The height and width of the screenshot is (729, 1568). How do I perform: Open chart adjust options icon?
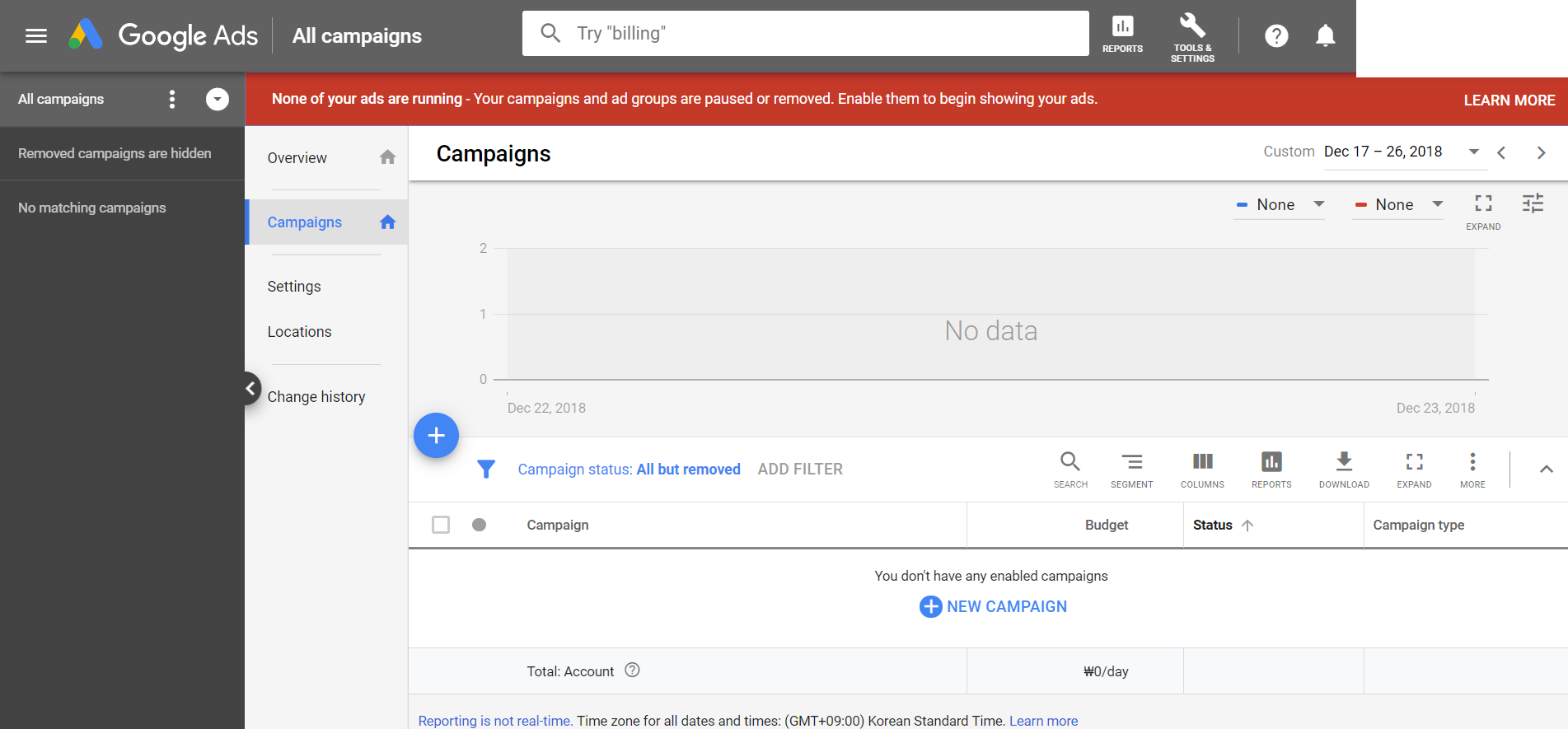tap(1533, 203)
